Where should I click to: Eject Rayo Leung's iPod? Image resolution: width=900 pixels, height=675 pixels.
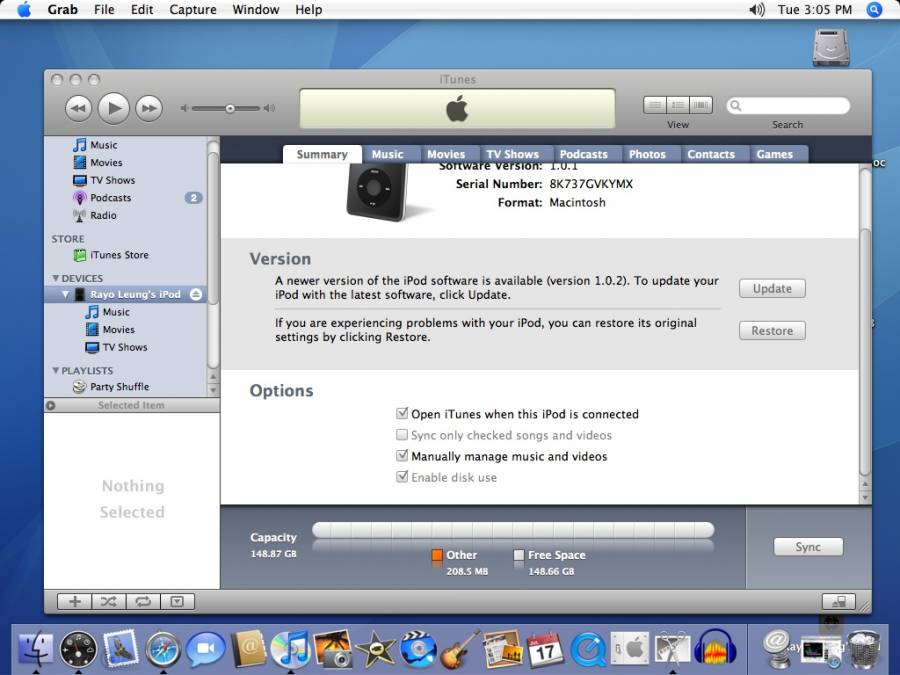pos(196,294)
